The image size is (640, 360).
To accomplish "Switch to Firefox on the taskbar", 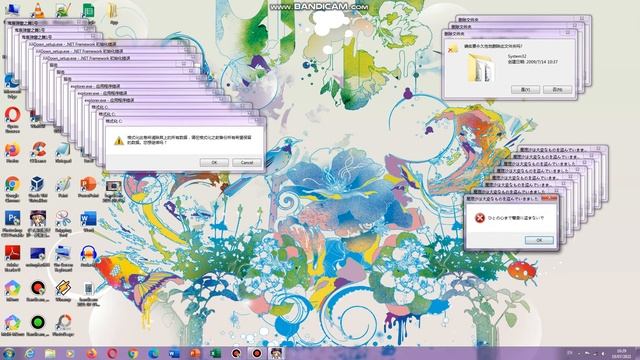I will pyautogui.click(x=91, y=353).
